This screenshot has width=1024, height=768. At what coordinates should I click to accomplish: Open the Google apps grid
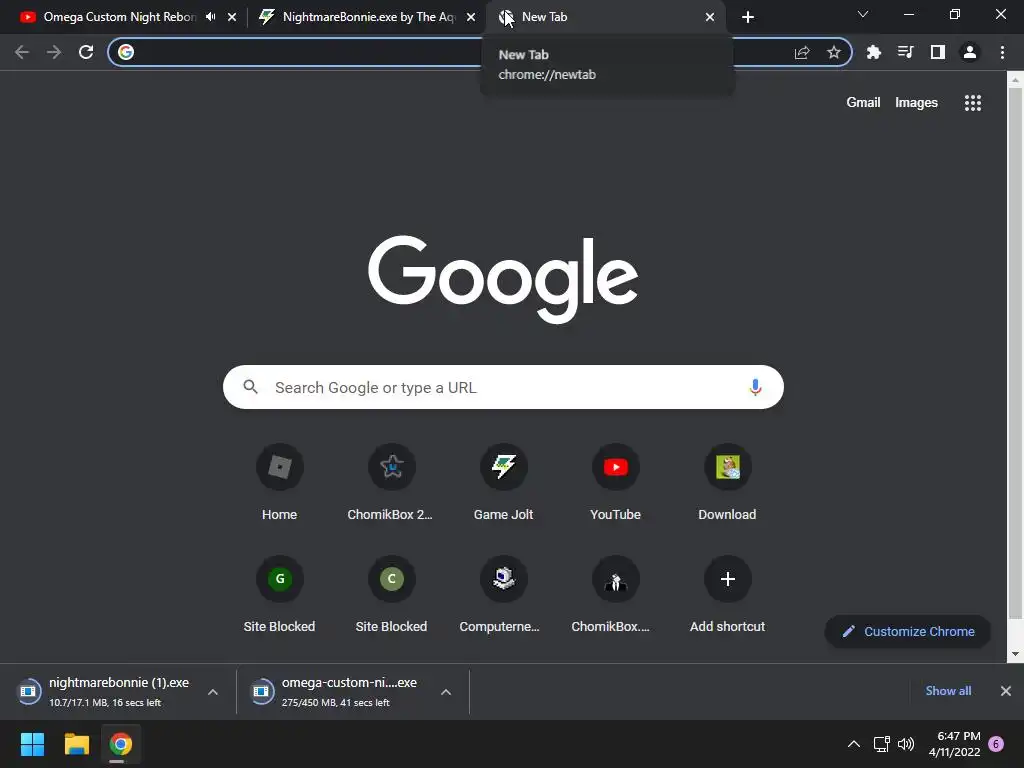(973, 103)
